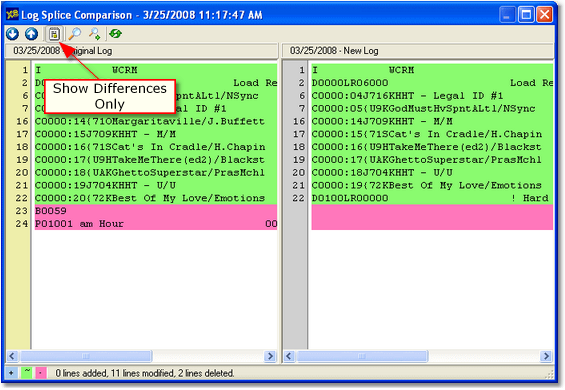The width and height of the screenshot is (565, 390).
Task: Select 'C0000:19{72KBest Of My Love' line in New Log
Action: (x=432, y=185)
